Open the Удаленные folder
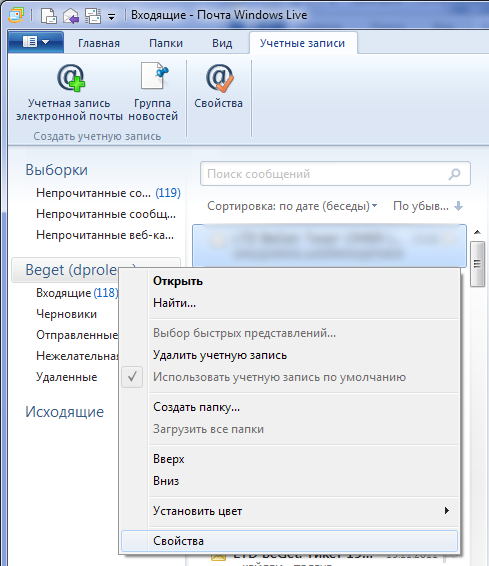 [x=66, y=377]
